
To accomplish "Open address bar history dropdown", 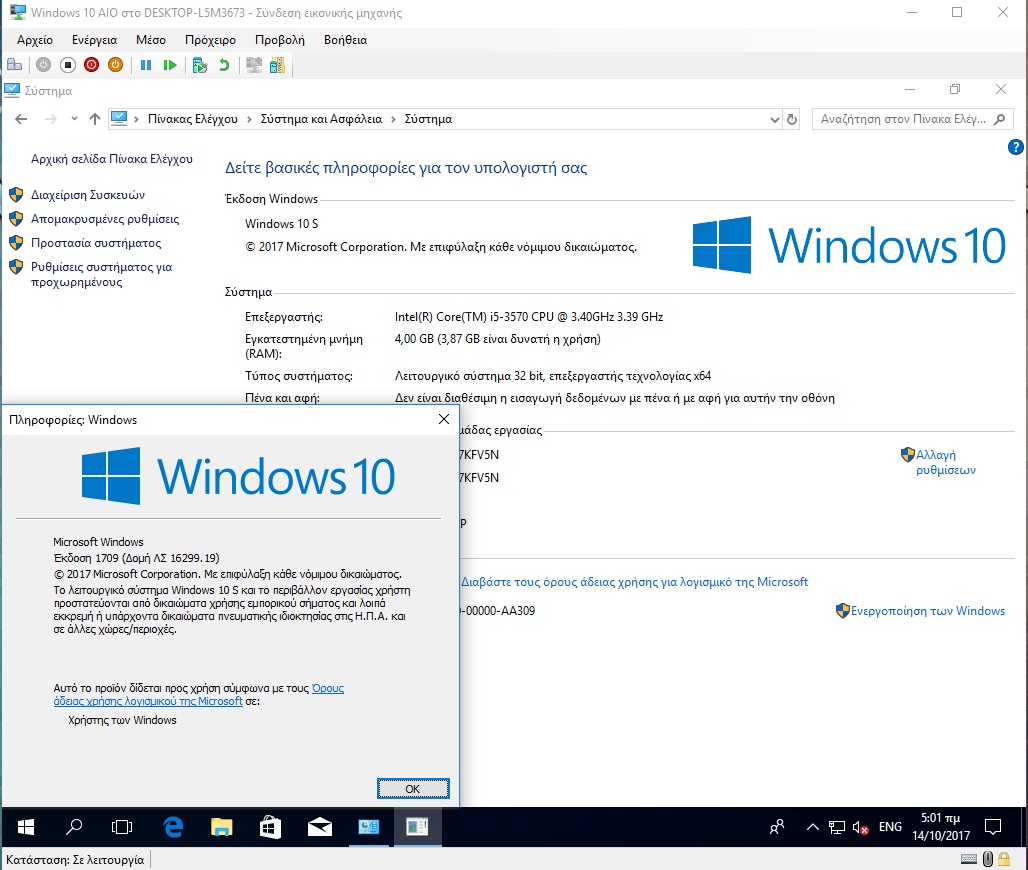I will 774,119.
